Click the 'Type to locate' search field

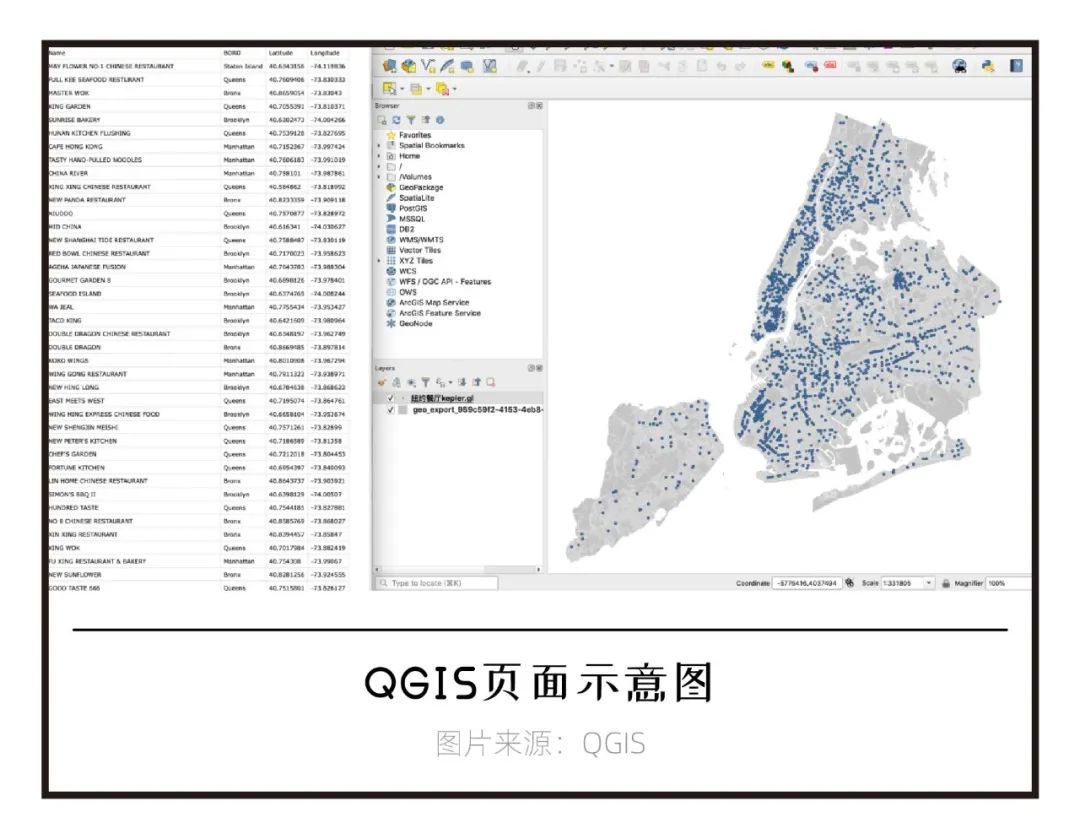click(437, 583)
